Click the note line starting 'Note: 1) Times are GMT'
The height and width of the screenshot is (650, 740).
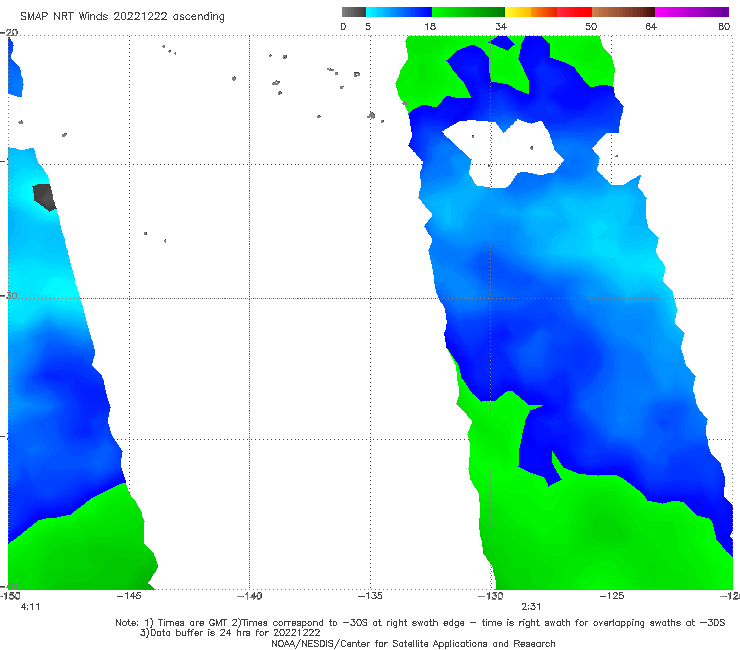[x=420, y=623]
